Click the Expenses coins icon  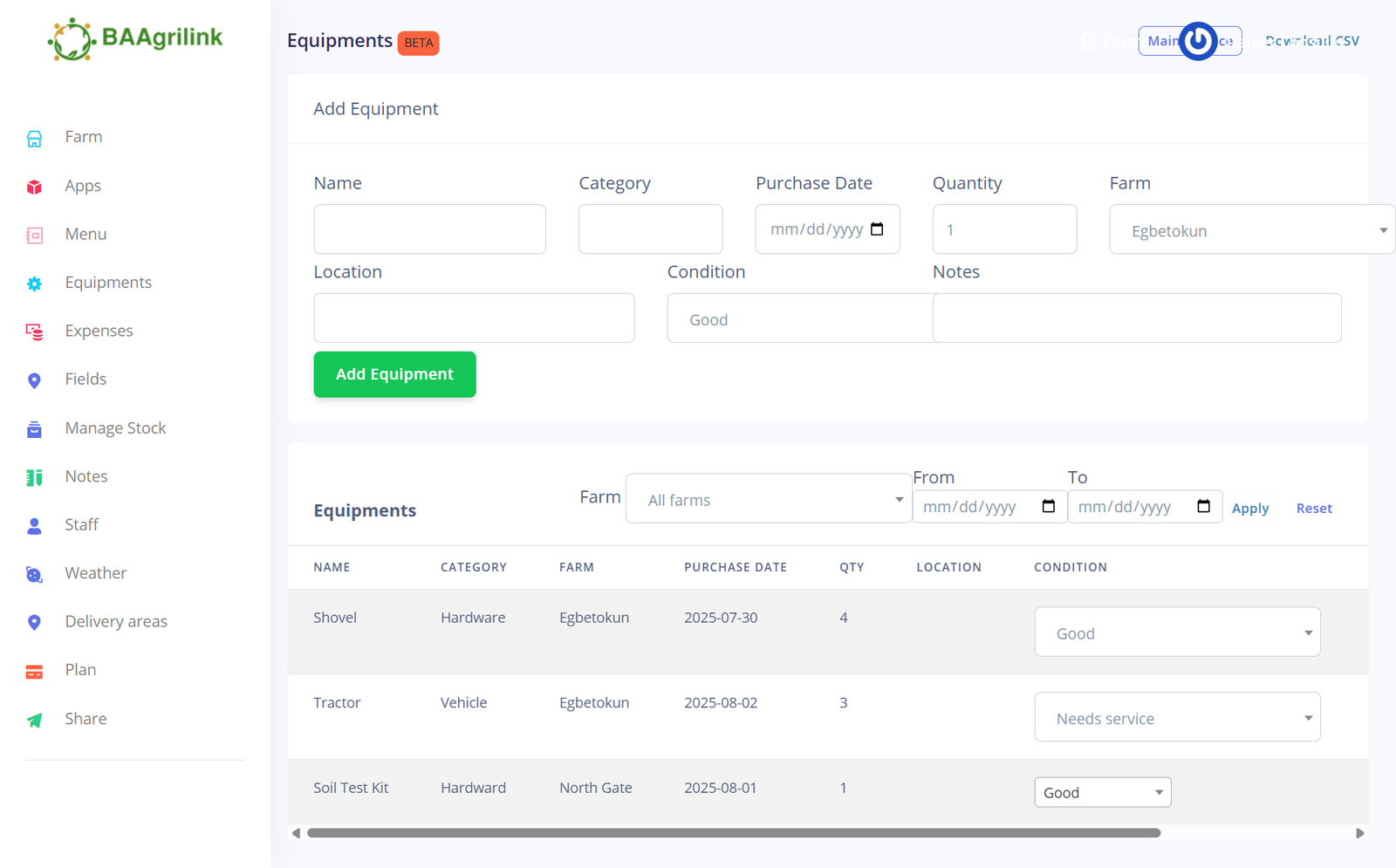pyautogui.click(x=34, y=331)
